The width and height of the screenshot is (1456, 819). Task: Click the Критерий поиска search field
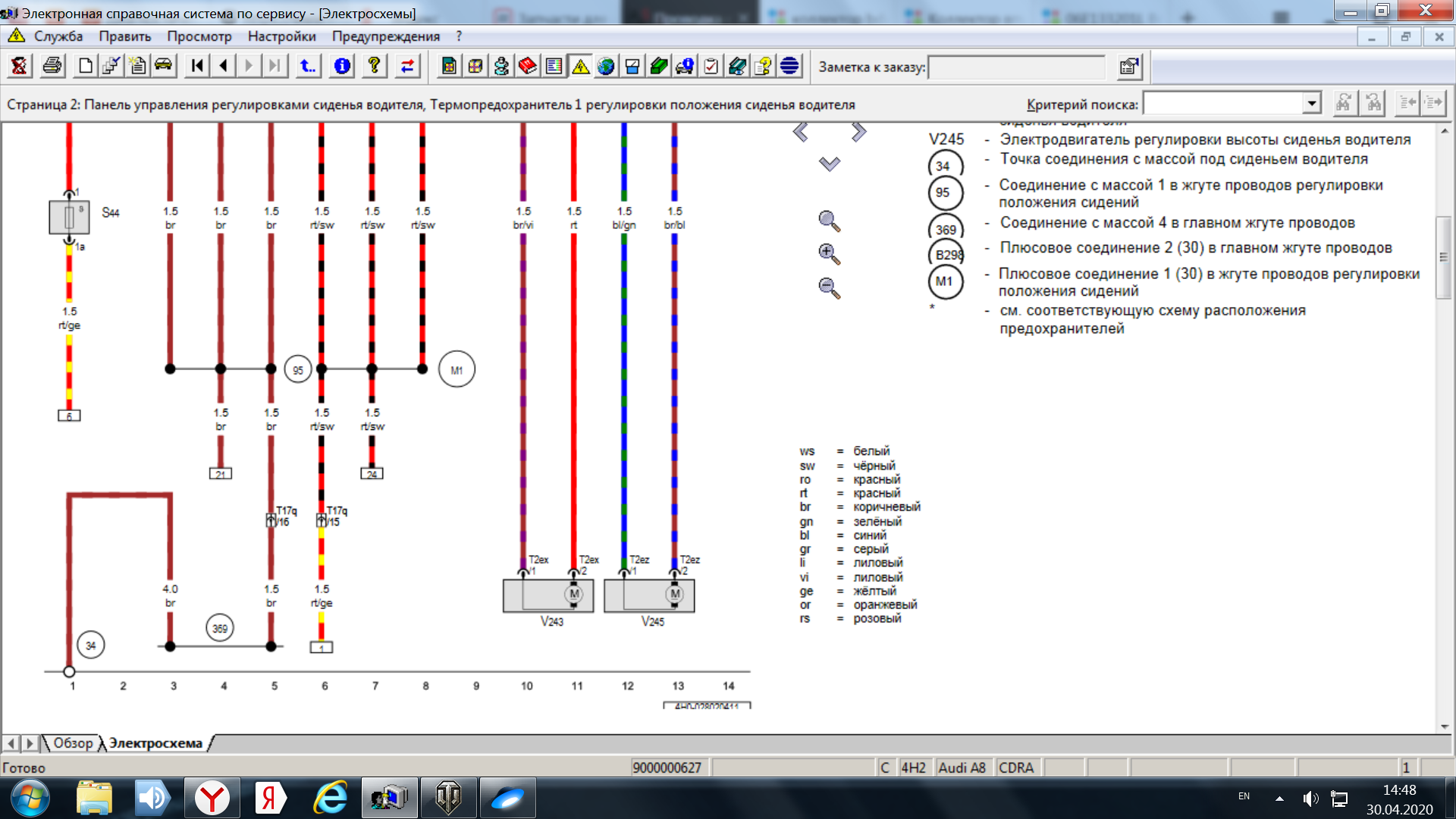pyautogui.click(x=1223, y=103)
